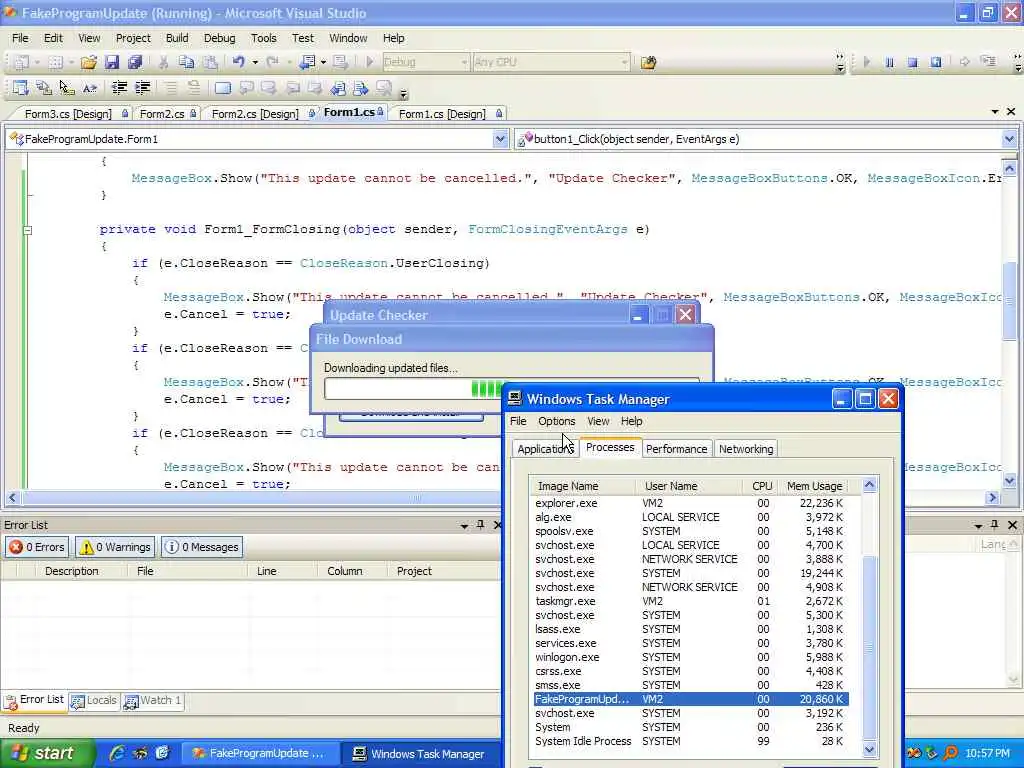Open Task Manager Options menu
The height and width of the screenshot is (768, 1024).
tap(556, 421)
